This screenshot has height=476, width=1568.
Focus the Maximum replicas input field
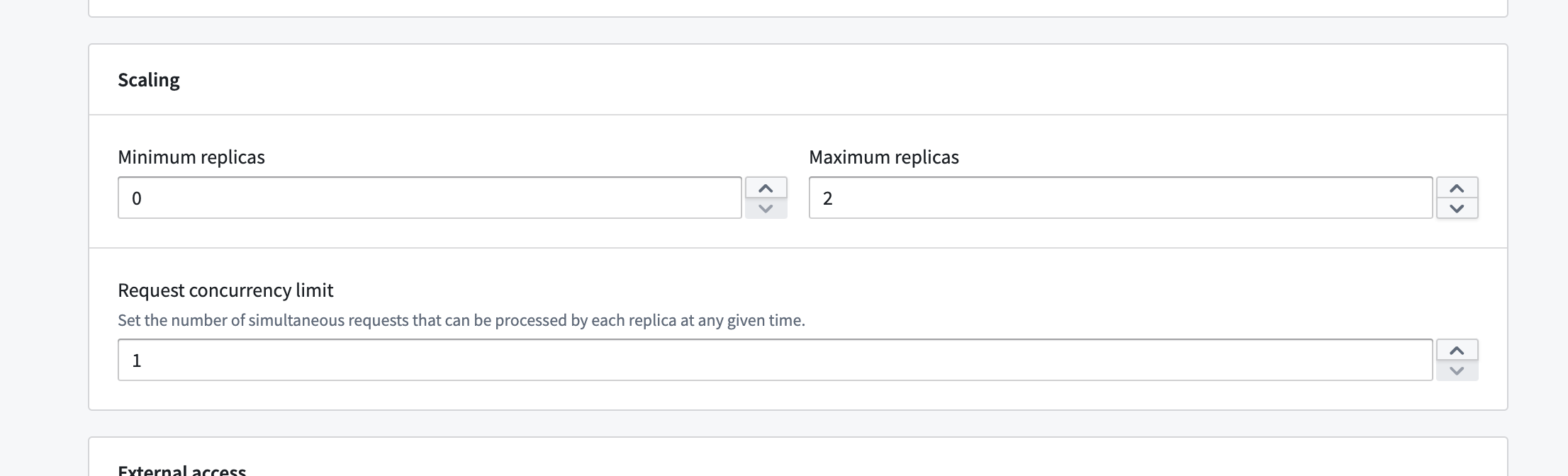point(1121,198)
